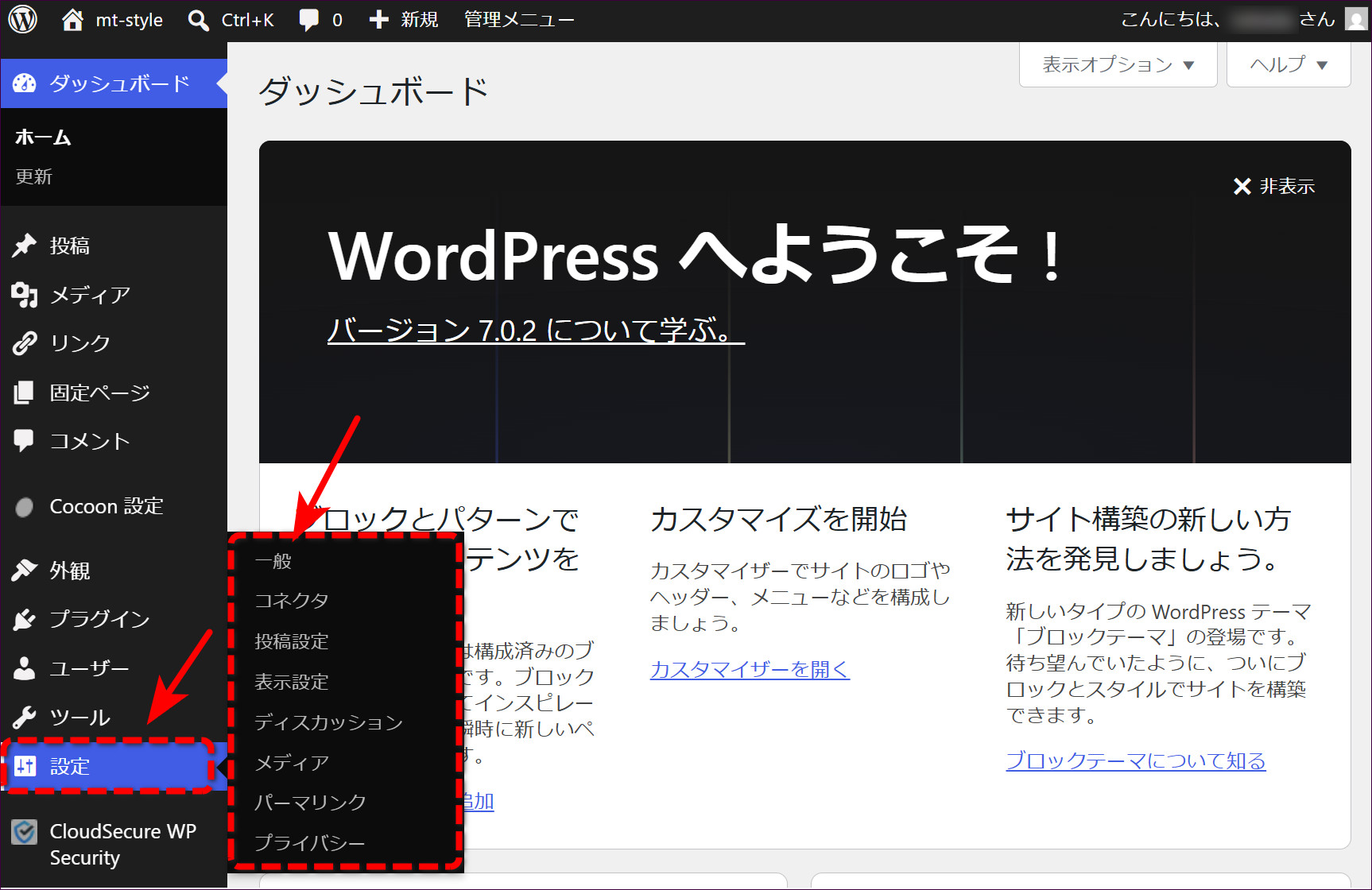Click the コメント sidebar speech bubble icon
1372x890 pixels.
tap(25, 441)
